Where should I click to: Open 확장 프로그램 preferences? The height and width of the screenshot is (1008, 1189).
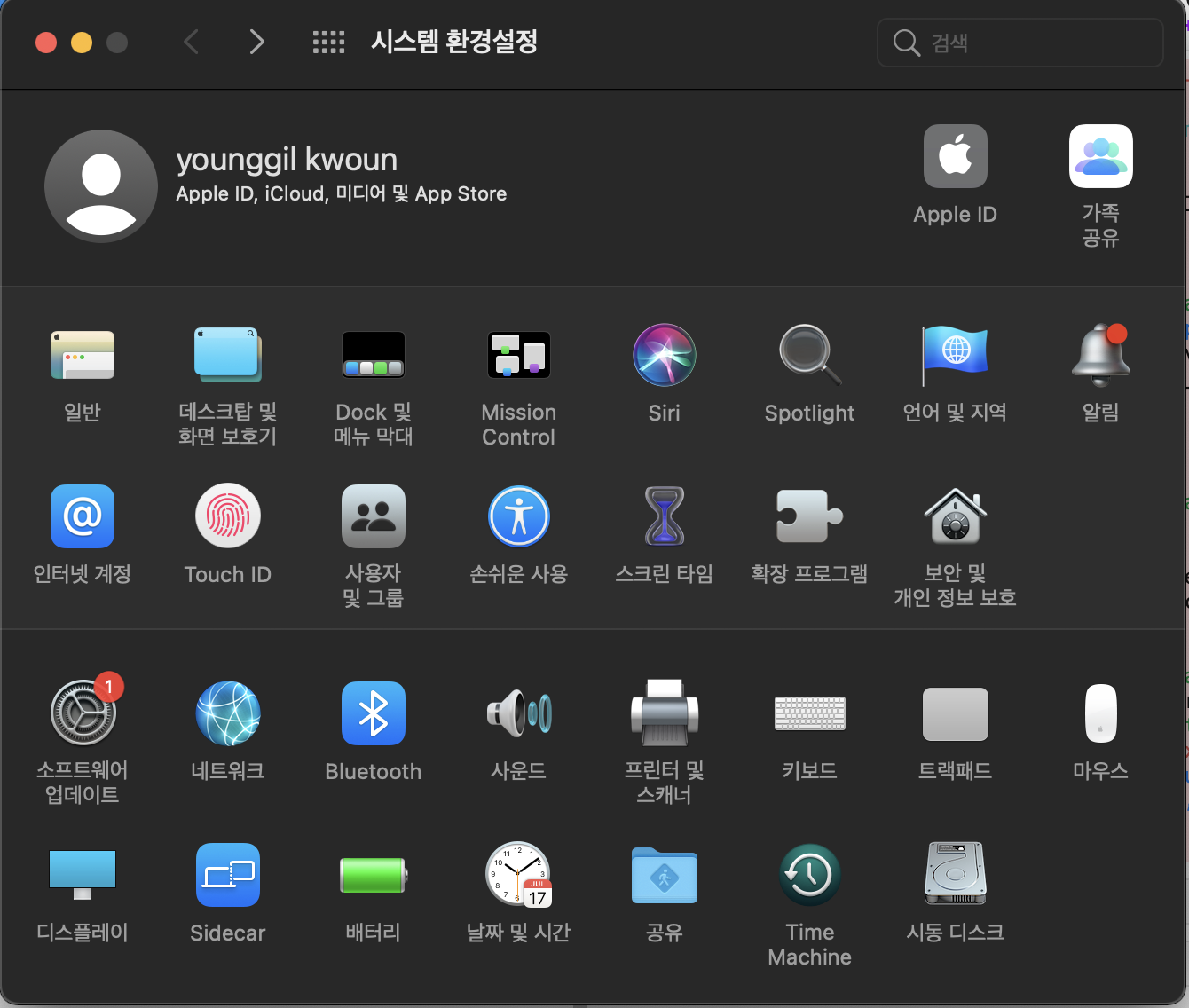click(x=810, y=516)
